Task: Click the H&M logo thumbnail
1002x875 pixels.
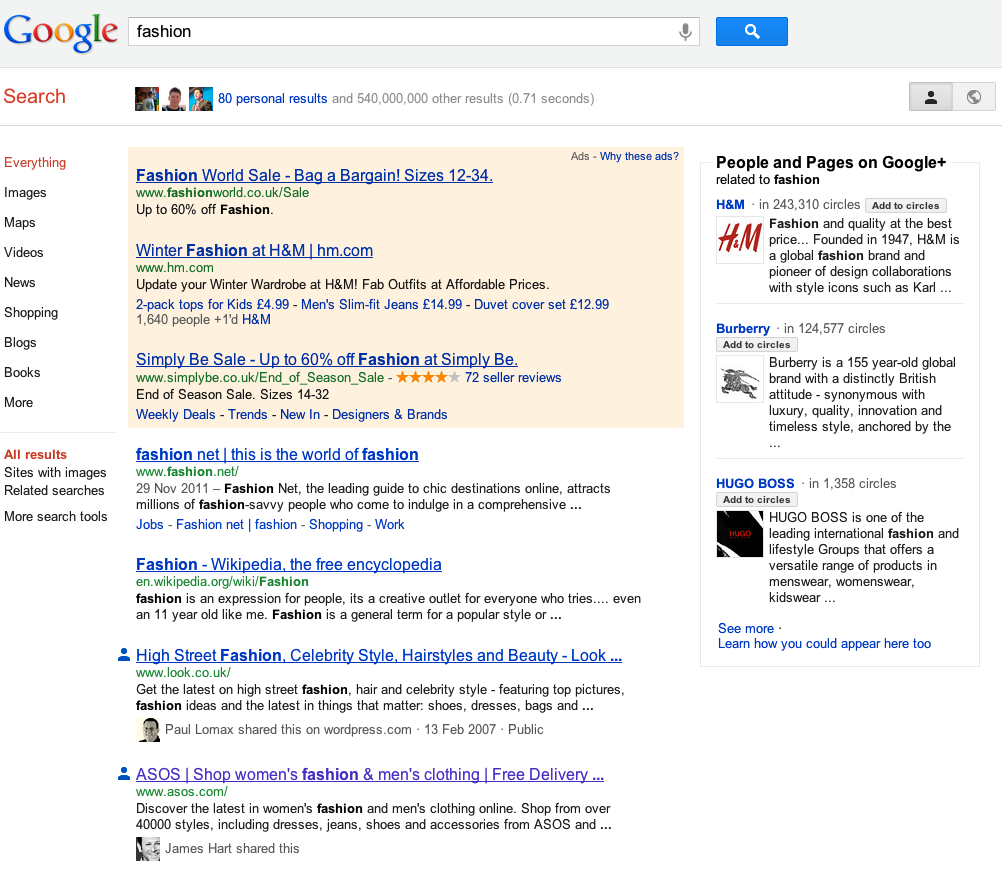Action: click(x=739, y=240)
